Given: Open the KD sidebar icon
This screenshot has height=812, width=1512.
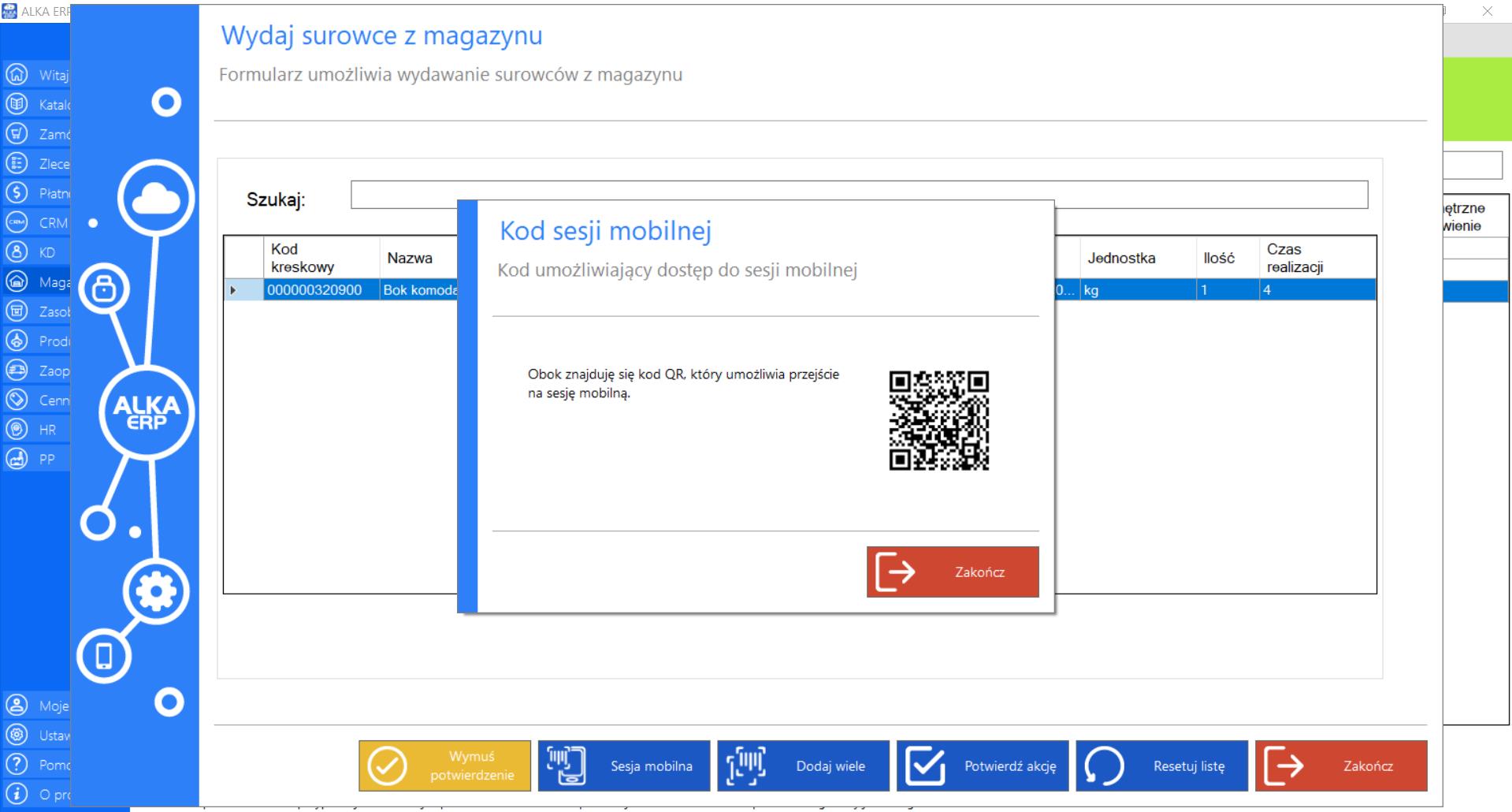Looking at the screenshot, I should [x=17, y=251].
